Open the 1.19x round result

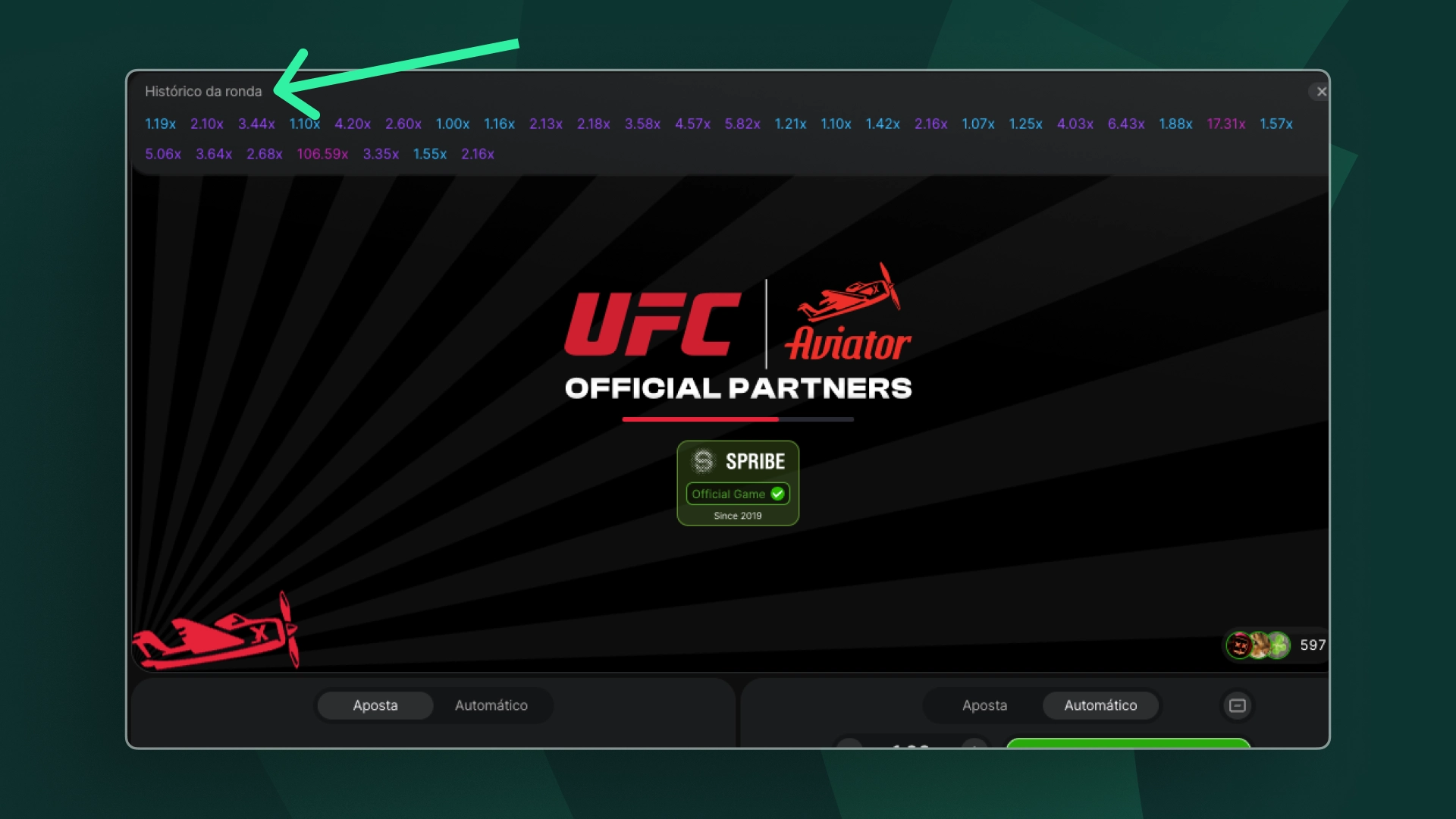click(x=161, y=124)
